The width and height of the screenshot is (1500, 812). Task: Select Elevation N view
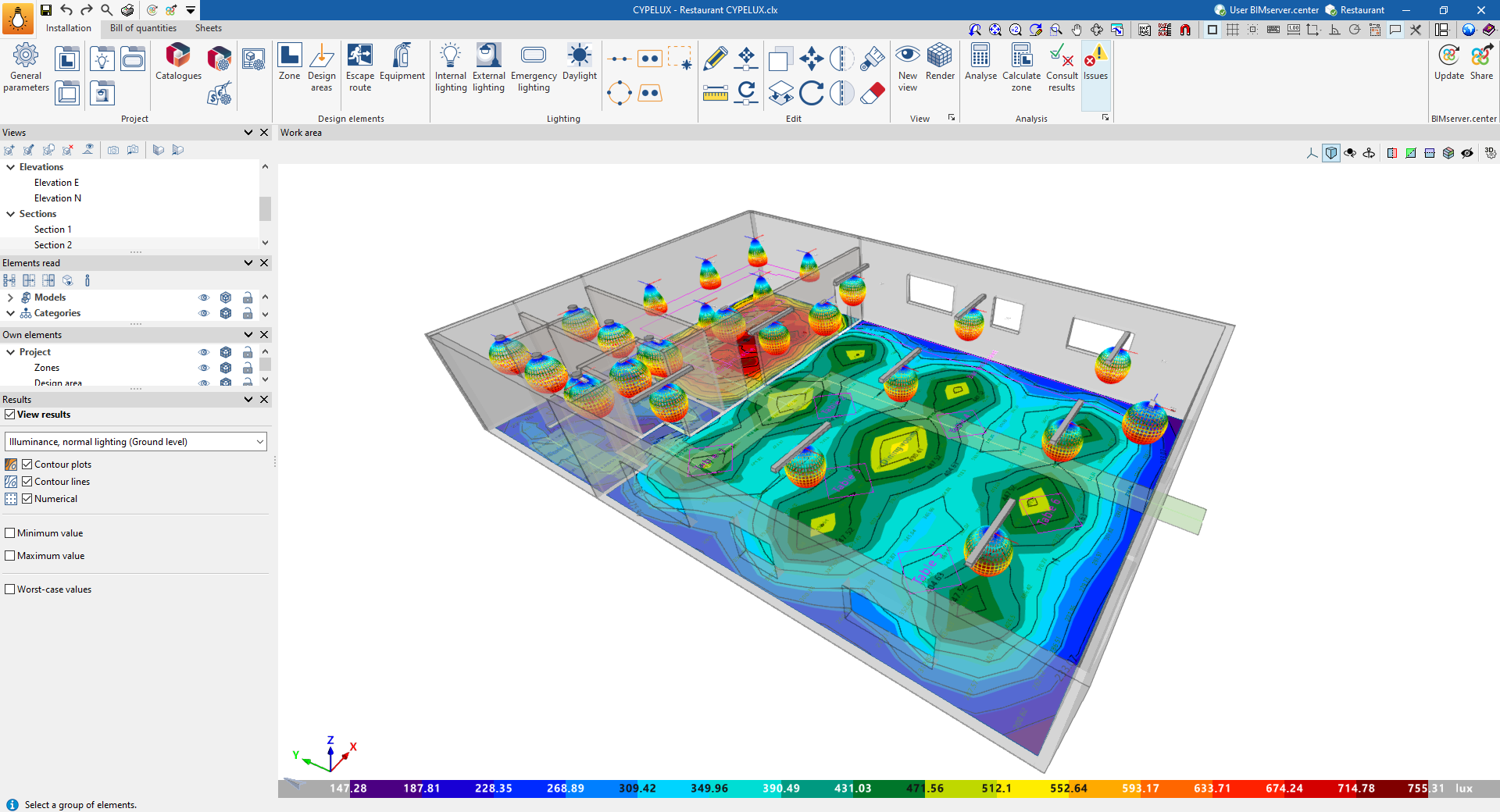pyautogui.click(x=58, y=198)
